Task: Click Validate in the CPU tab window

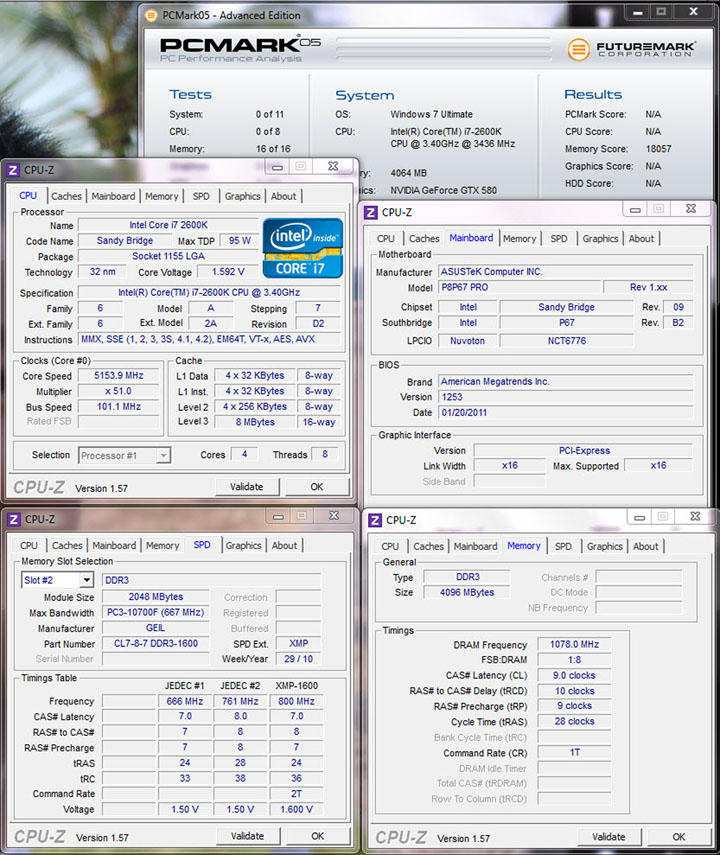Action: point(247,487)
